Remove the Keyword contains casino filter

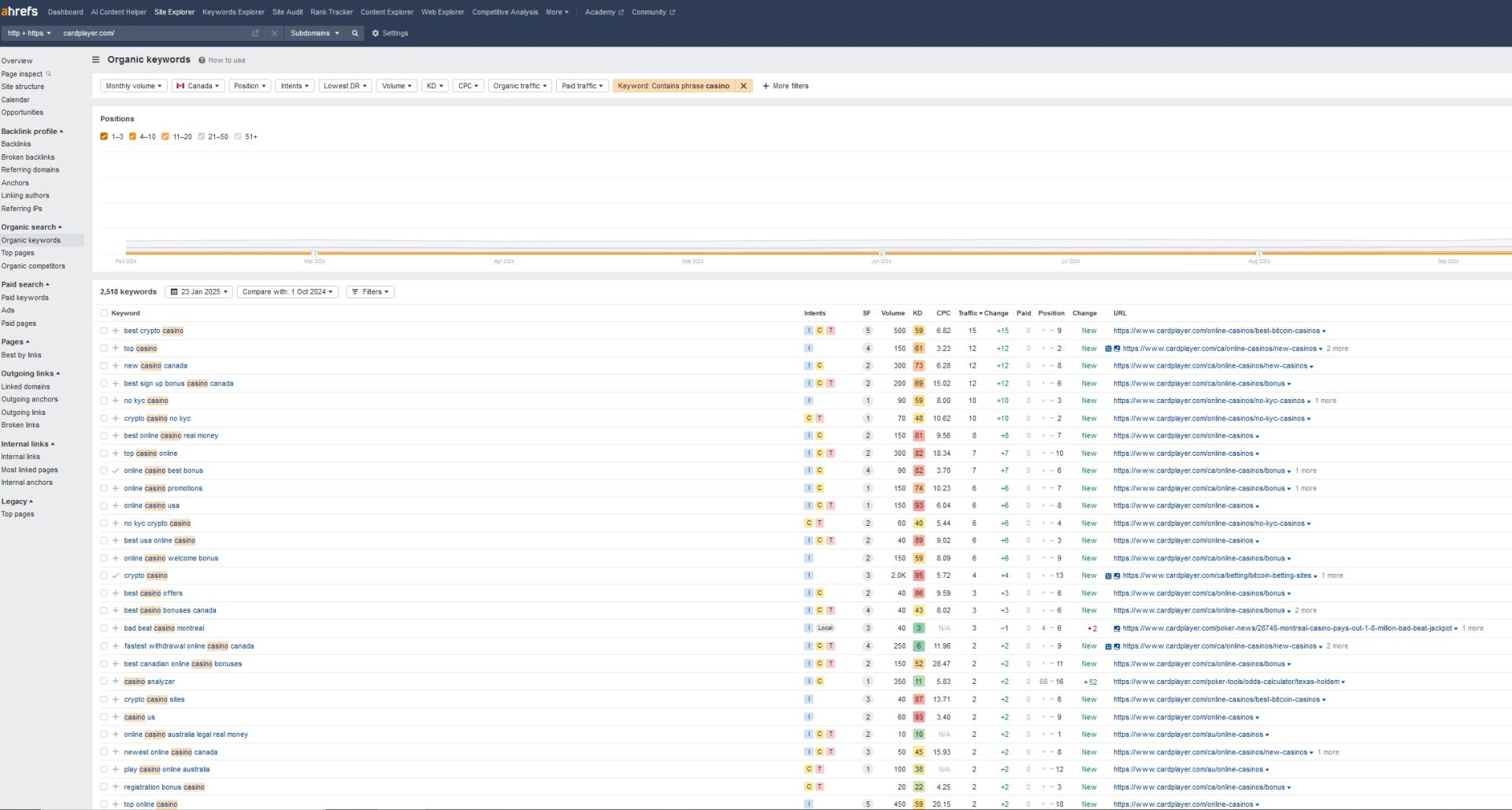coord(743,86)
